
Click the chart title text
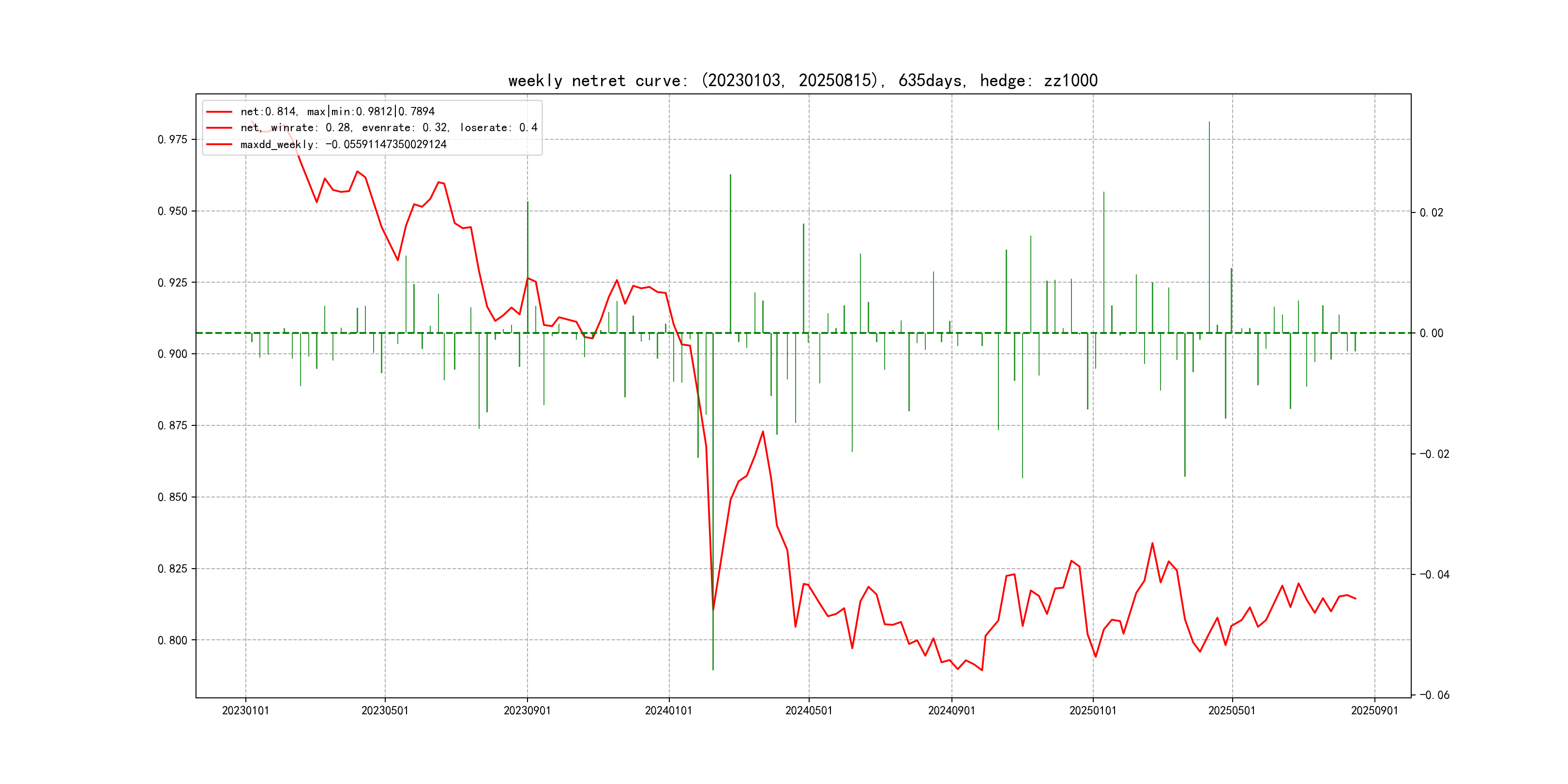point(802,80)
